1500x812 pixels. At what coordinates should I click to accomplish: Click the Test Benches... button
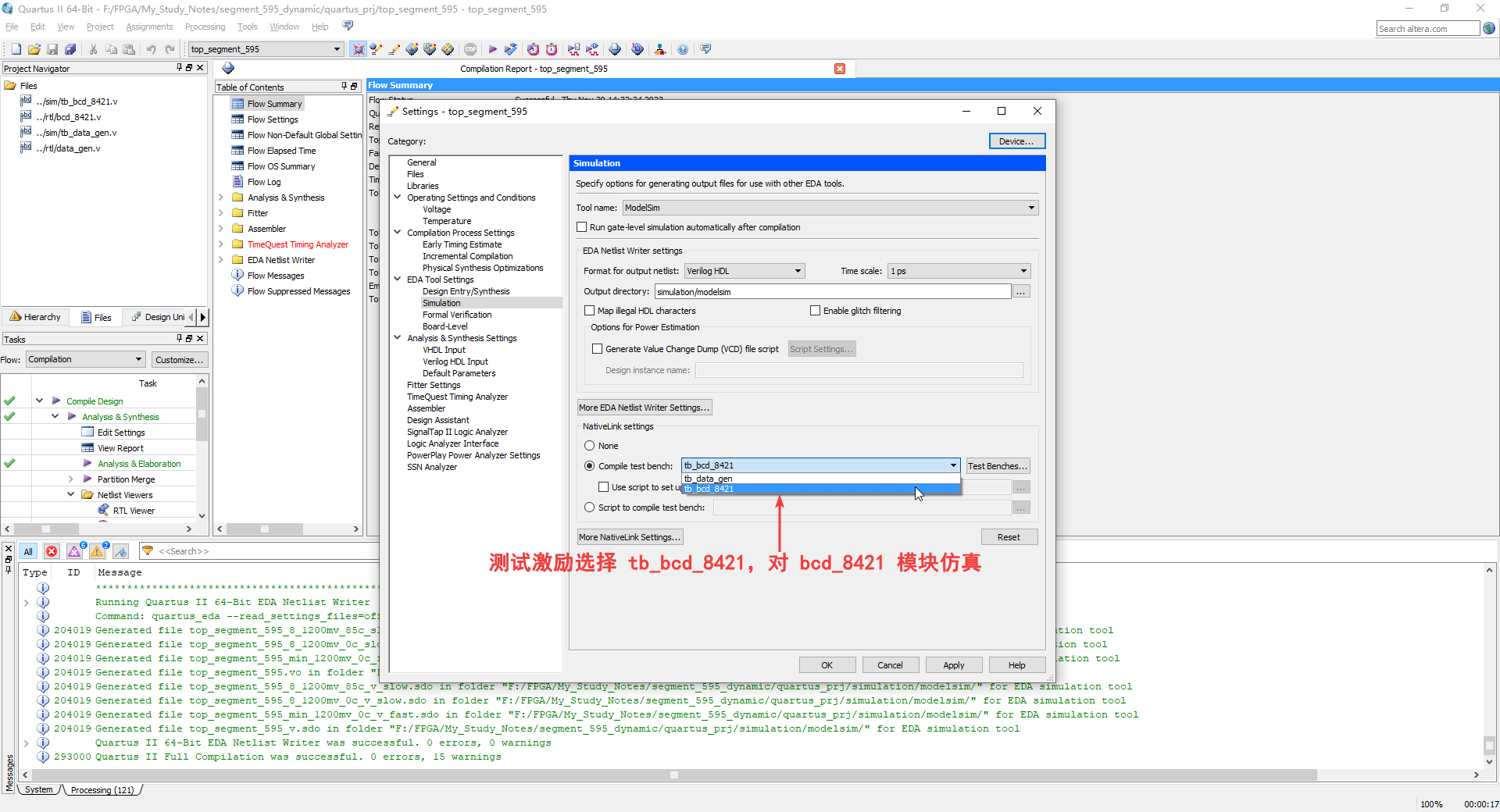coord(998,466)
